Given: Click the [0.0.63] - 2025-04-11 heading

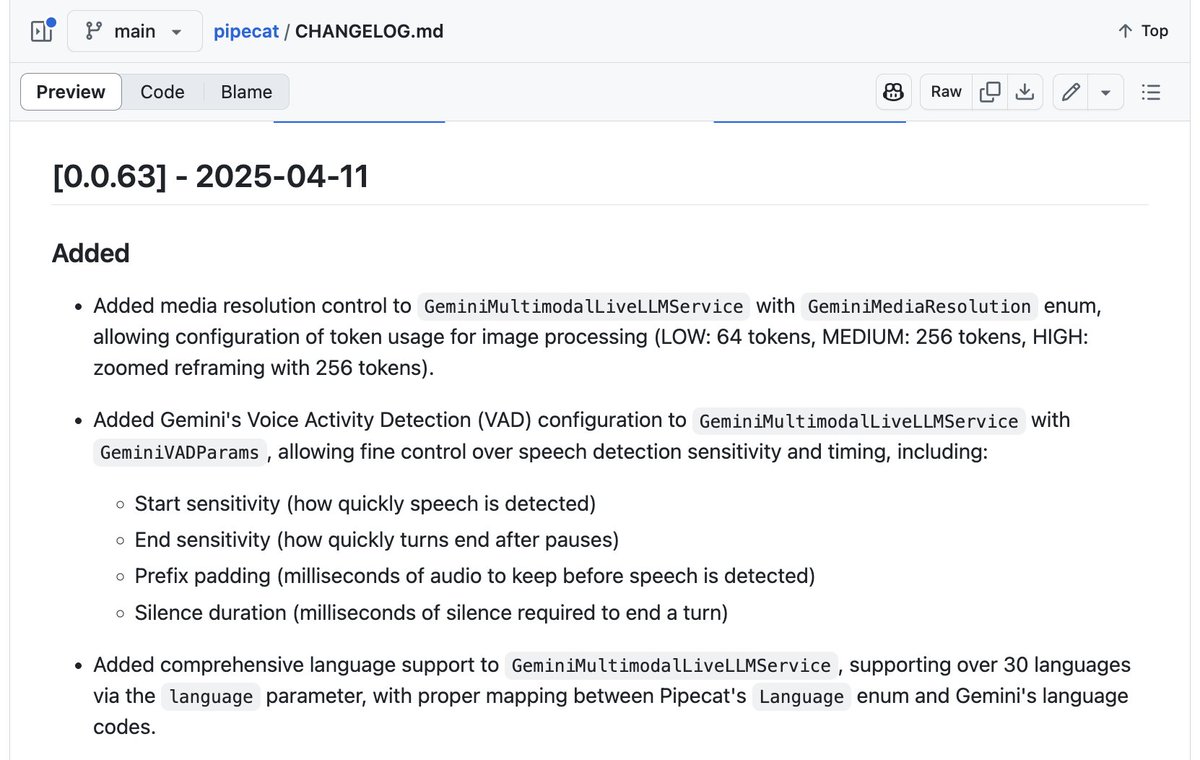Looking at the screenshot, I should tap(211, 177).
